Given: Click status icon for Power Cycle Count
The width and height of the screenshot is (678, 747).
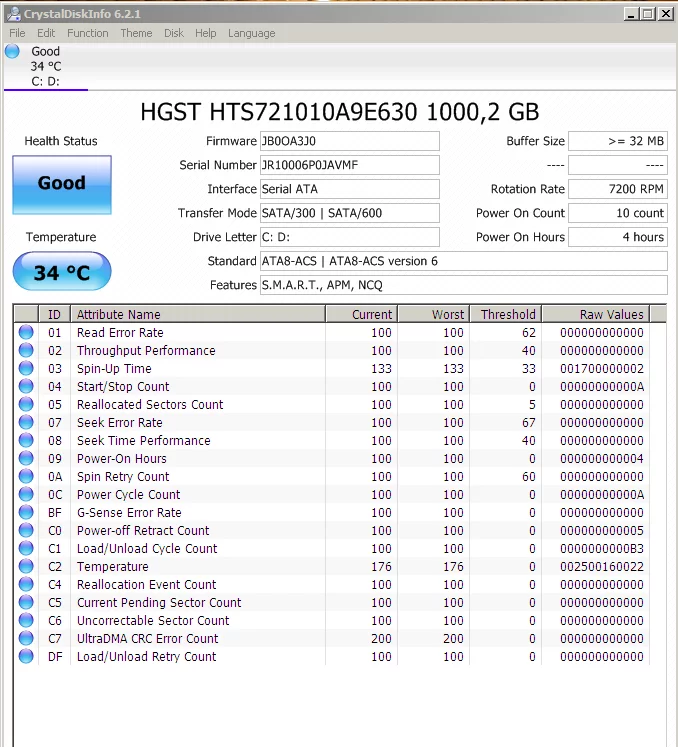Looking at the screenshot, I should 26,494.
